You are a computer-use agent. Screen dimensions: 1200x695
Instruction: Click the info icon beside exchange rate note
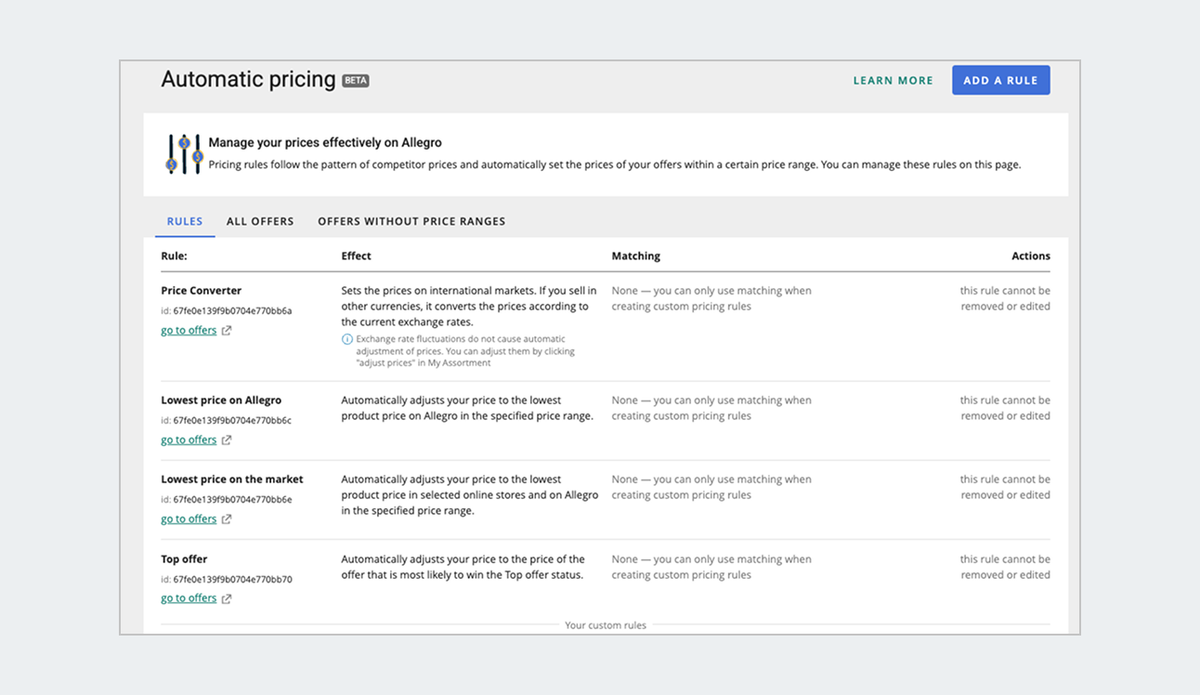pos(347,339)
